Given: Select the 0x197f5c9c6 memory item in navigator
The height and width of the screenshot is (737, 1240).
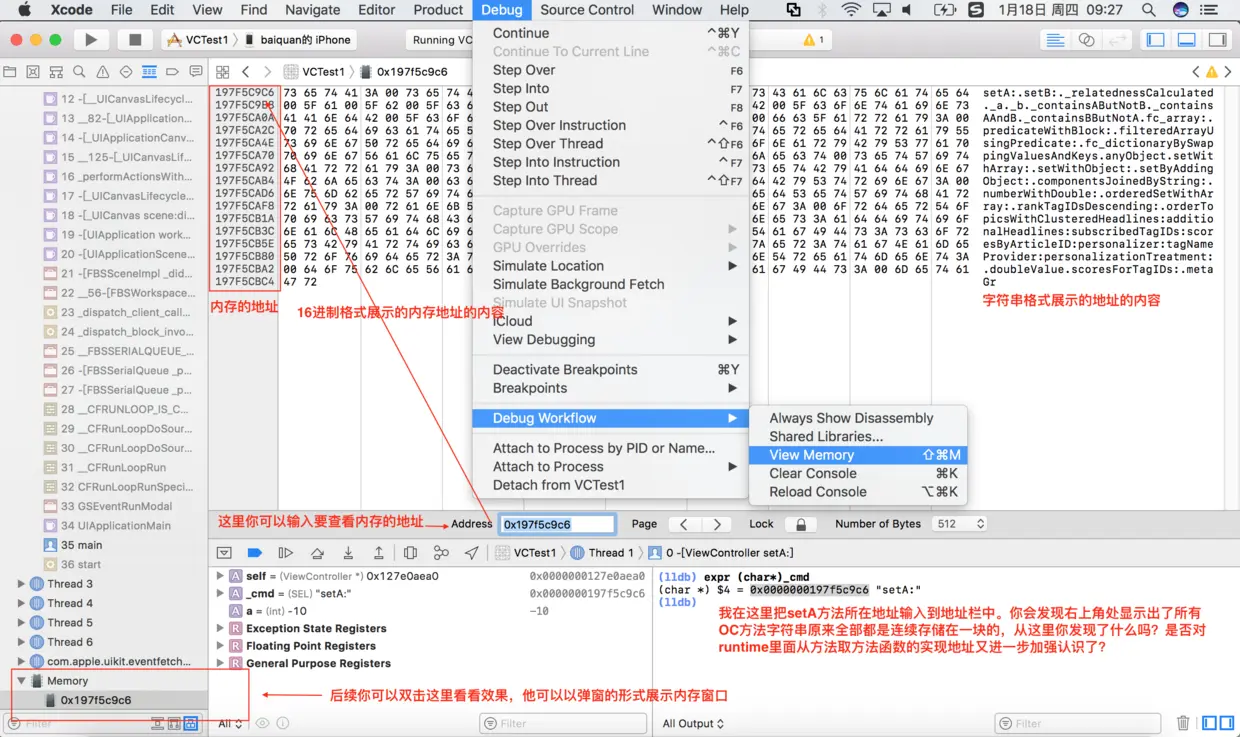Looking at the screenshot, I should 104,700.
